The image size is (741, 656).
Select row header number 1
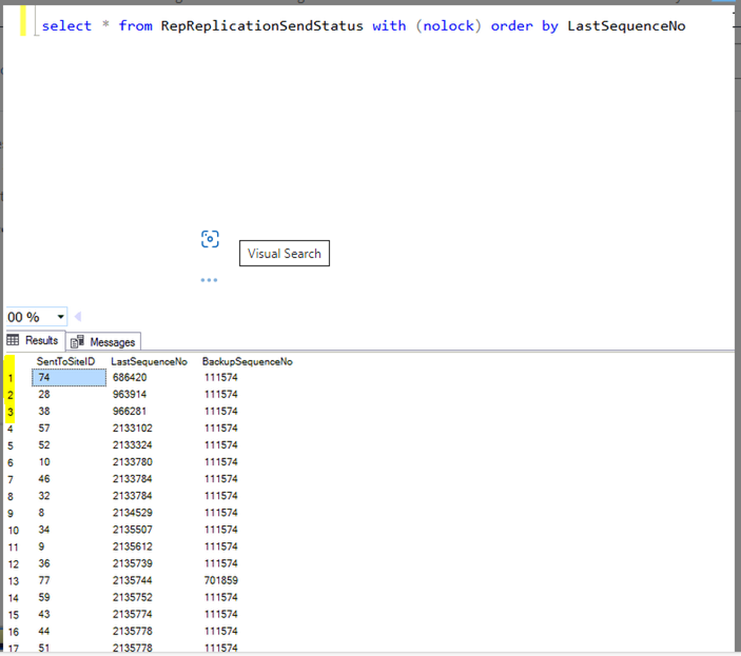click(x=10, y=378)
